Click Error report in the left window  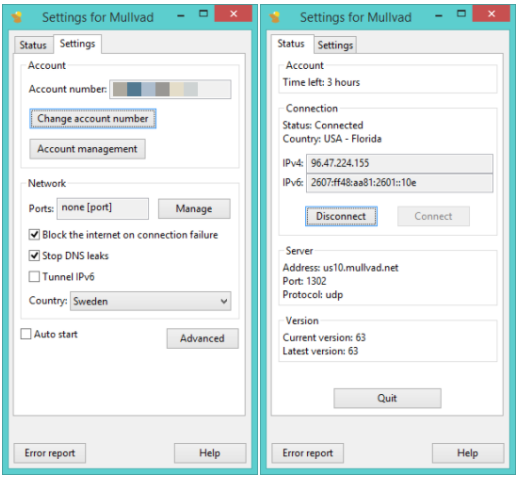[50, 453]
